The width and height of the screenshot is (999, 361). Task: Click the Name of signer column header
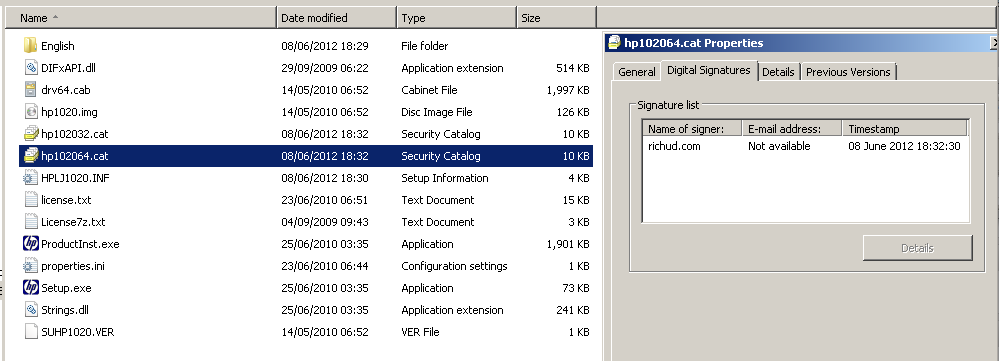pyautogui.click(x=693, y=129)
